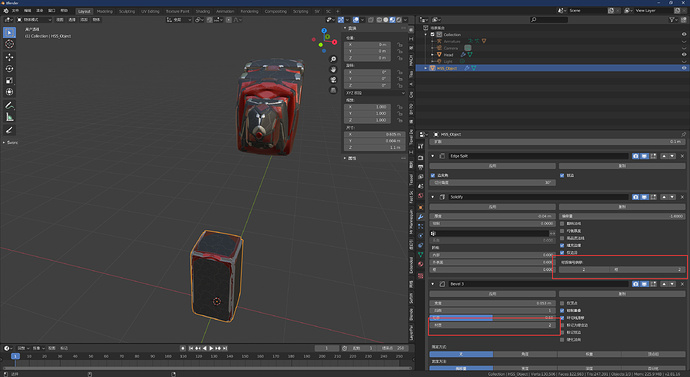The image size is (690, 377).
Task: Activate the Rotate tool in the left toolbar
Action: 9,69
